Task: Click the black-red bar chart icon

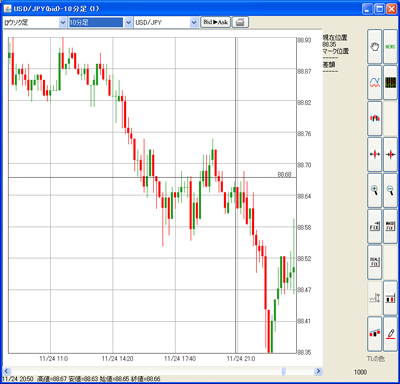Action: [x=390, y=298]
